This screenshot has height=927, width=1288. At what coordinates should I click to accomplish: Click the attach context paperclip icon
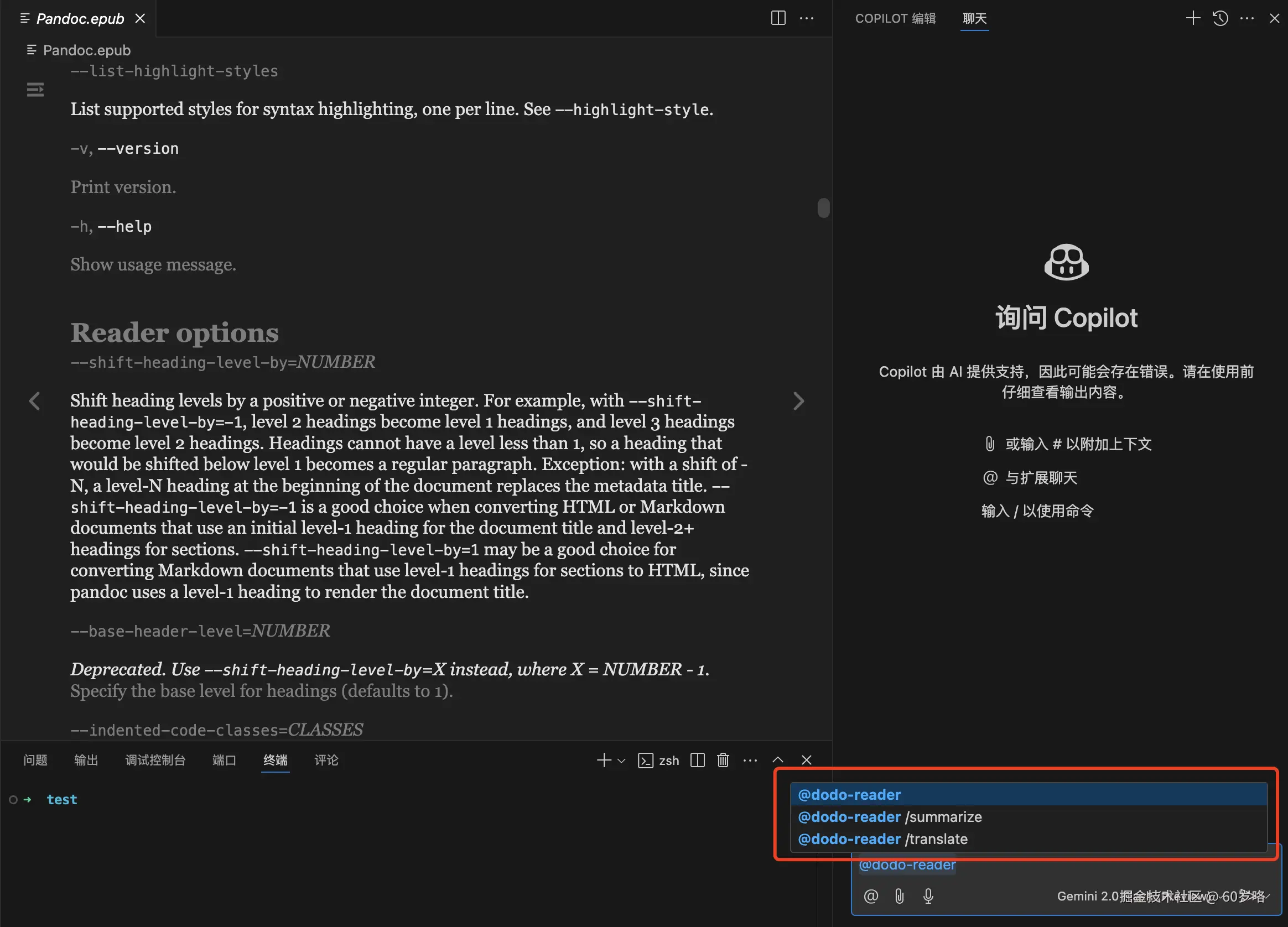900,897
